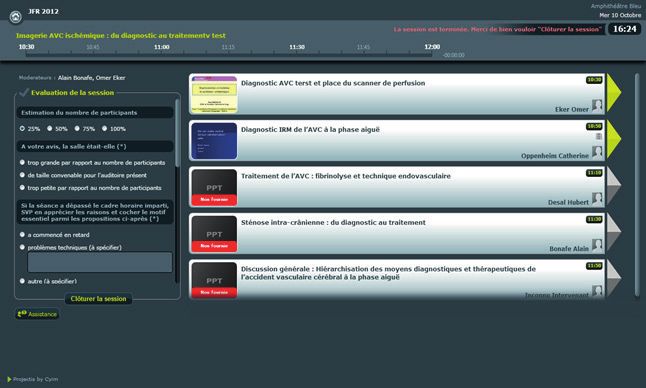
Task: Open the home icon beside JFR 2012
Action: (16, 17)
